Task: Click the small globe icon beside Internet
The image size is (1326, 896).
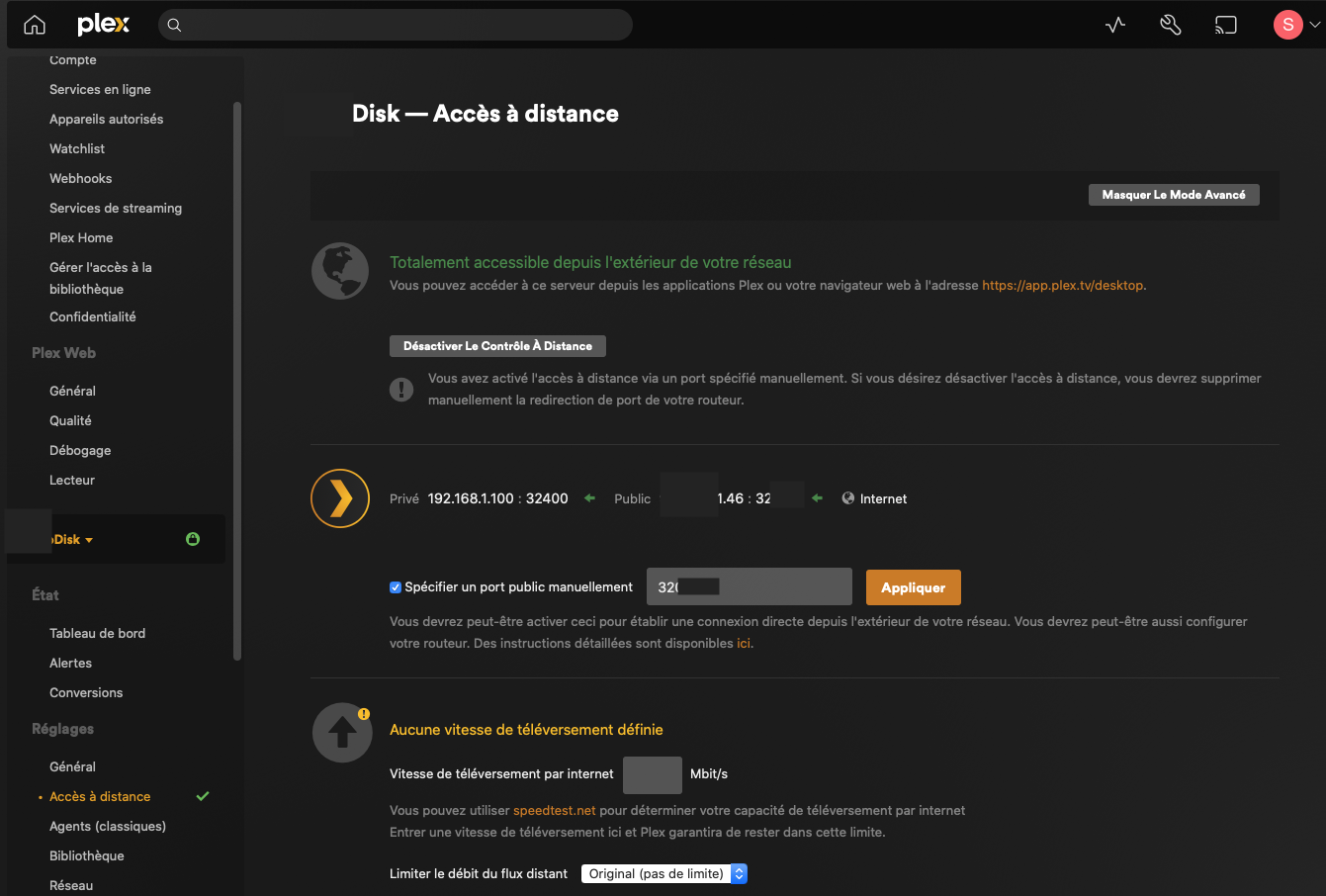Action: (x=848, y=498)
